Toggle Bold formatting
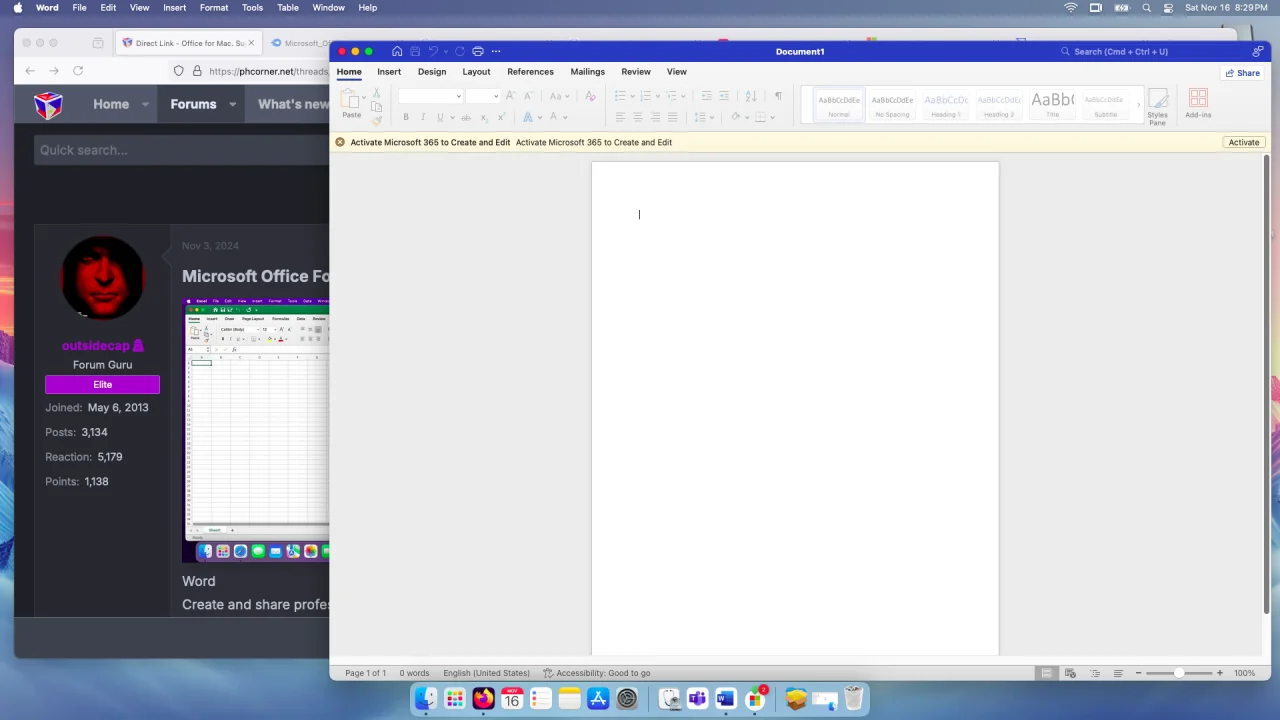This screenshot has width=1280, height=720. coord(405,117)
